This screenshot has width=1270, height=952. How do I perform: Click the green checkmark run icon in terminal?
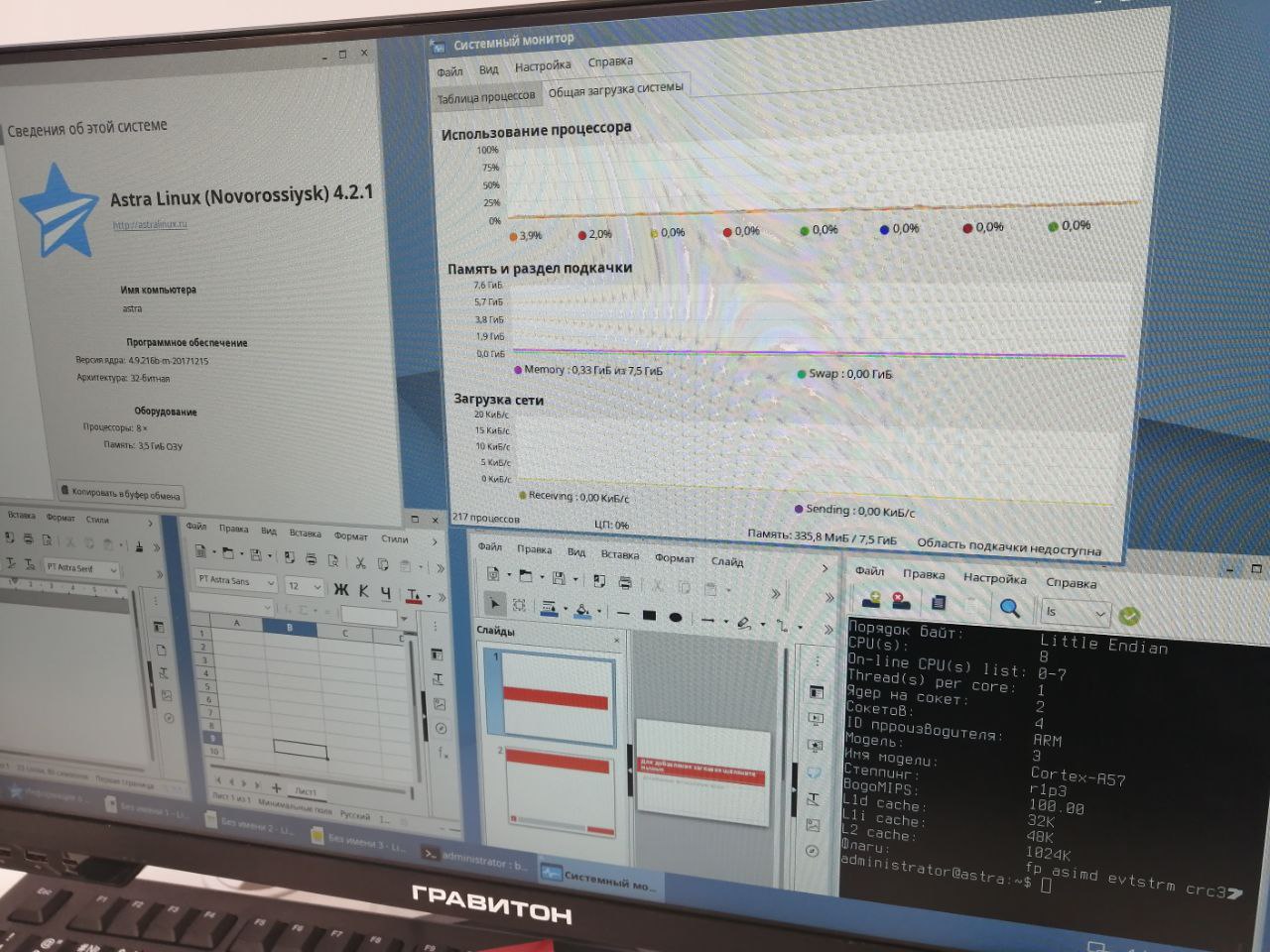point(1129,616)
